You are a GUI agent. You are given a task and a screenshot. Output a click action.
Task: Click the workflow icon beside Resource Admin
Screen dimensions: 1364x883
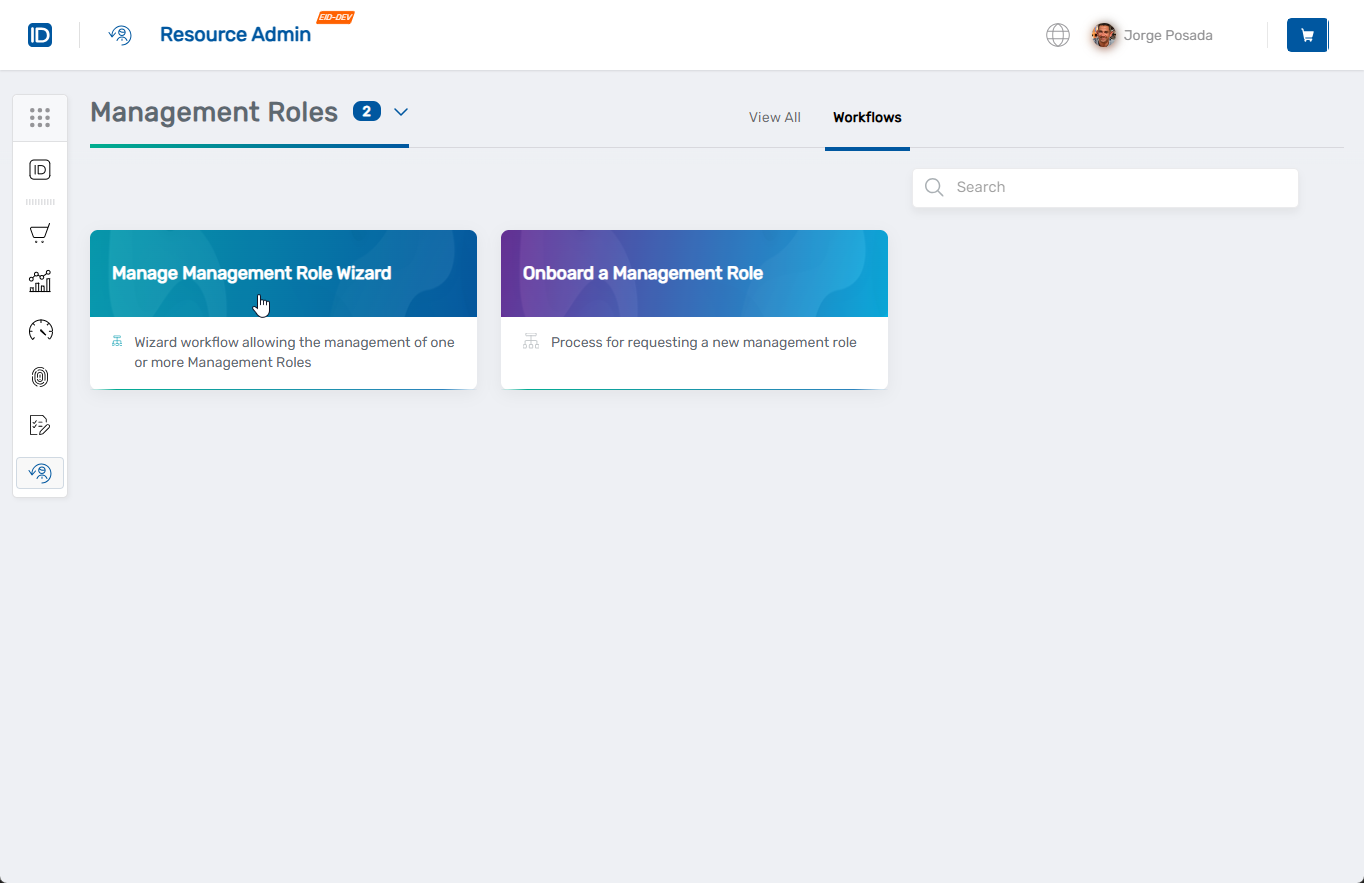pyautogui.click(x=120, y=34)
